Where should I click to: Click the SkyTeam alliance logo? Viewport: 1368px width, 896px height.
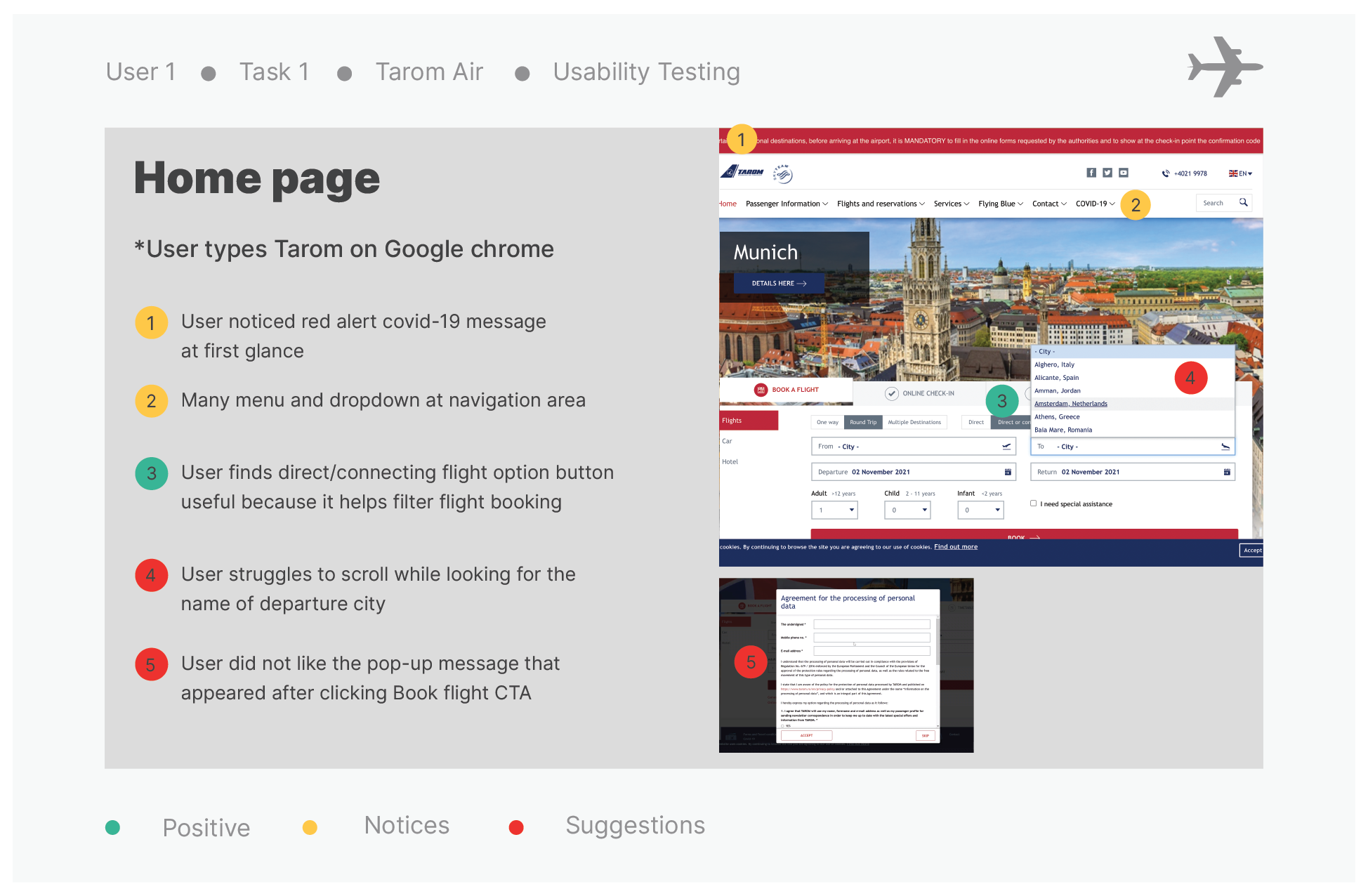(x=783, y=173)
